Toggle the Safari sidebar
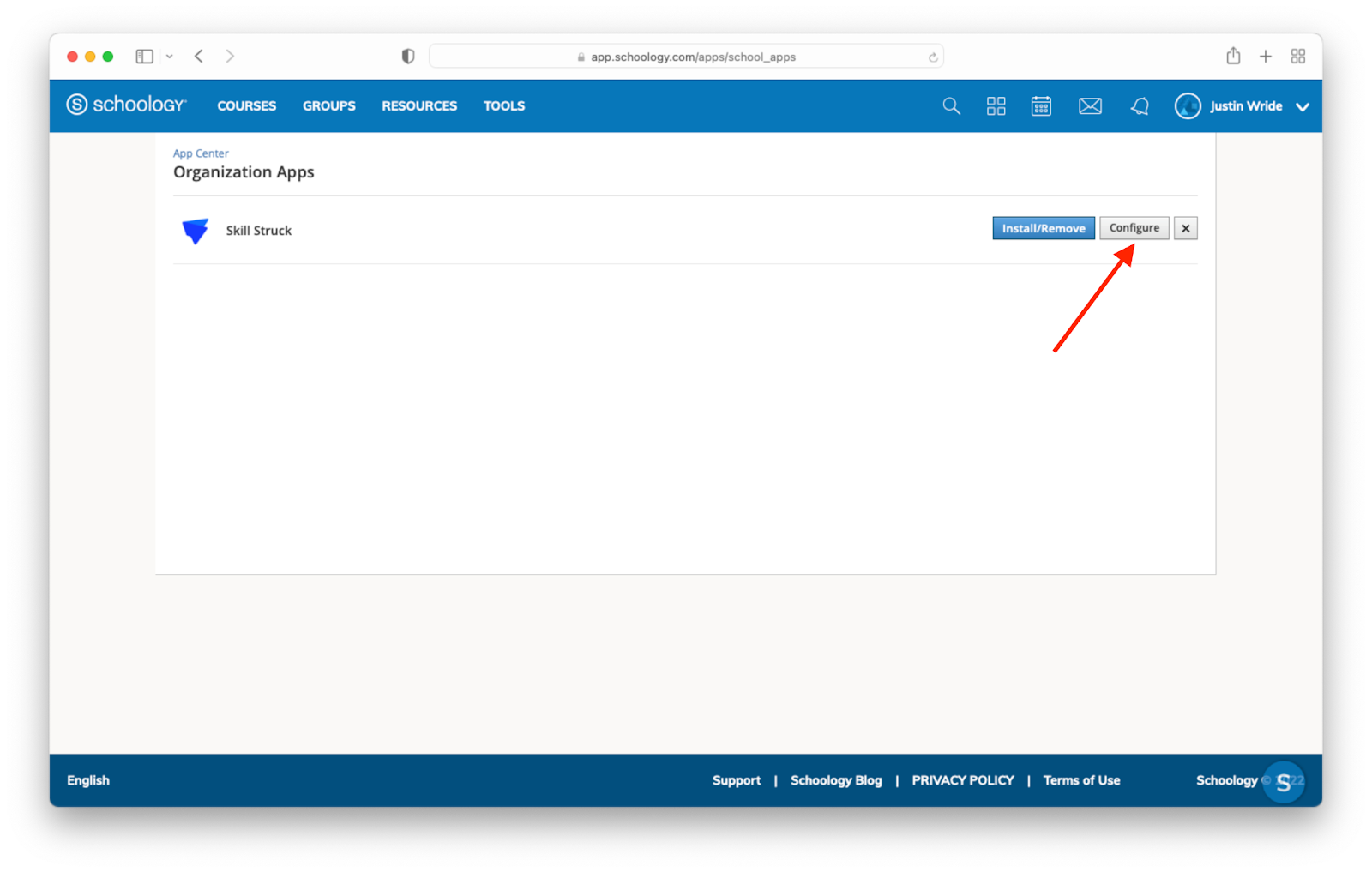This screenshot has width=1372, height=872. [x=144, y=57]
